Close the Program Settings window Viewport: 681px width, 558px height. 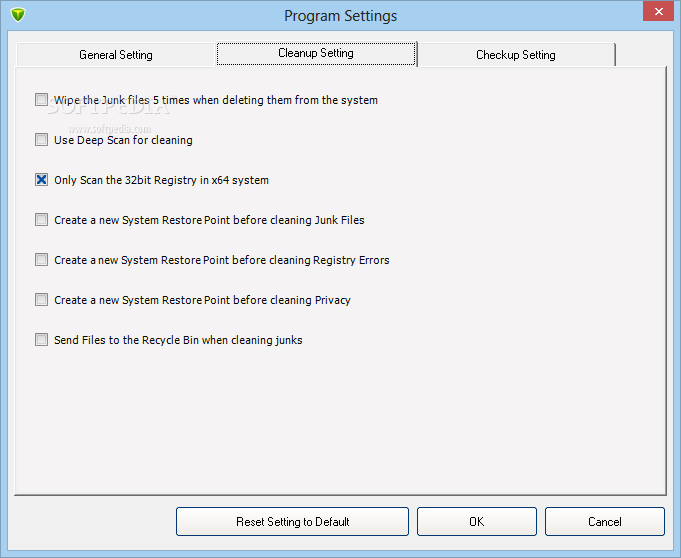click(658, 11)
